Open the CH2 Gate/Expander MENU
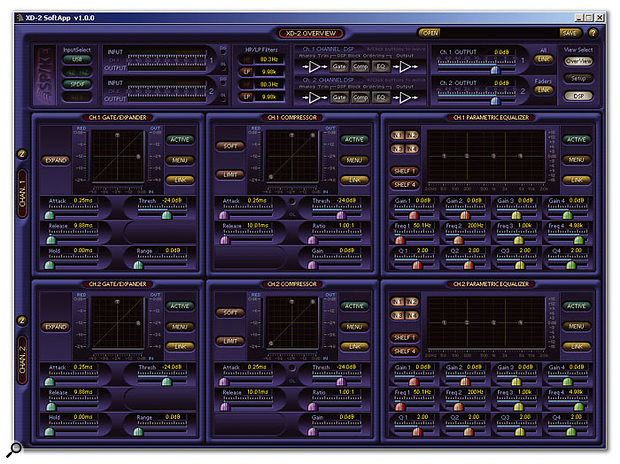The image size is (620, 464). point(180,326)
